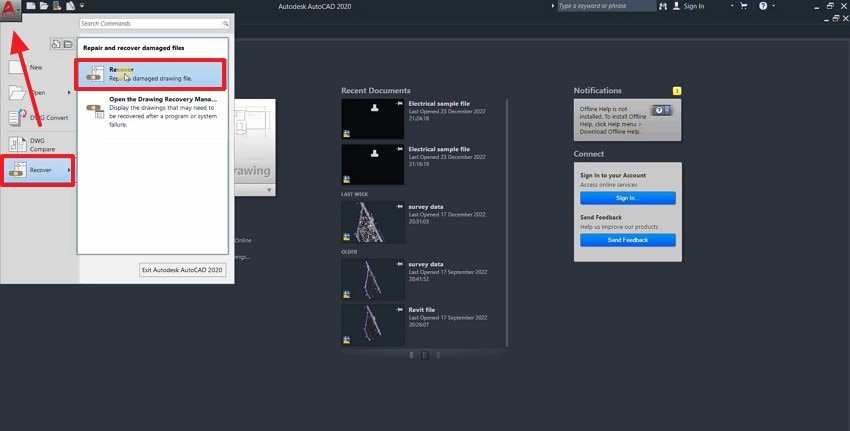Select DWG Convert menu entry
The height and width of the screenshot is (431, 850).
(x=38, y=118)
